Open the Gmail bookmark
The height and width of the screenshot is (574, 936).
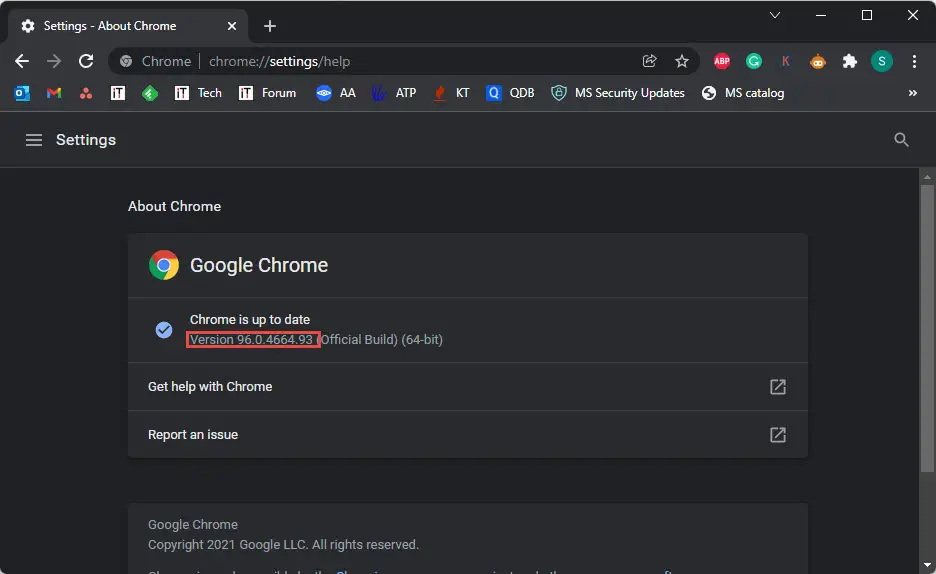click(54, 93)
